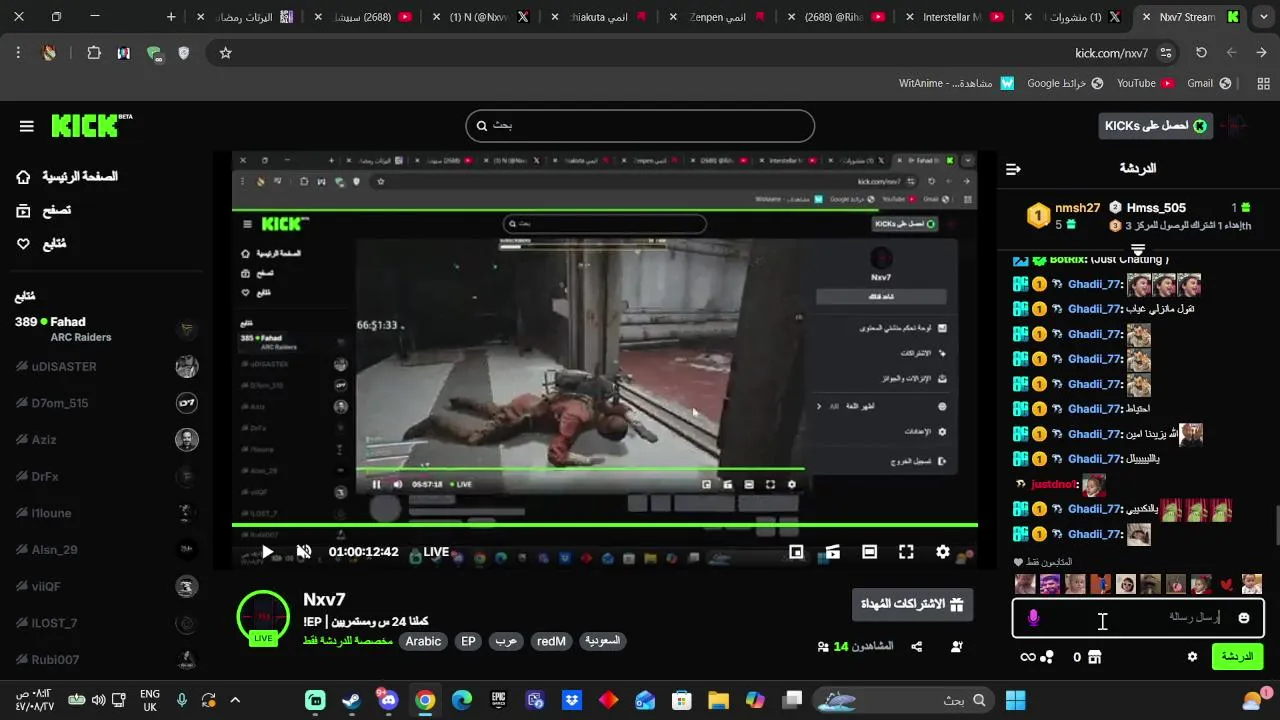Open nmsh27 leaderboard entry
This screenshot has width=1280, height=720.
tap(1077, 208)
